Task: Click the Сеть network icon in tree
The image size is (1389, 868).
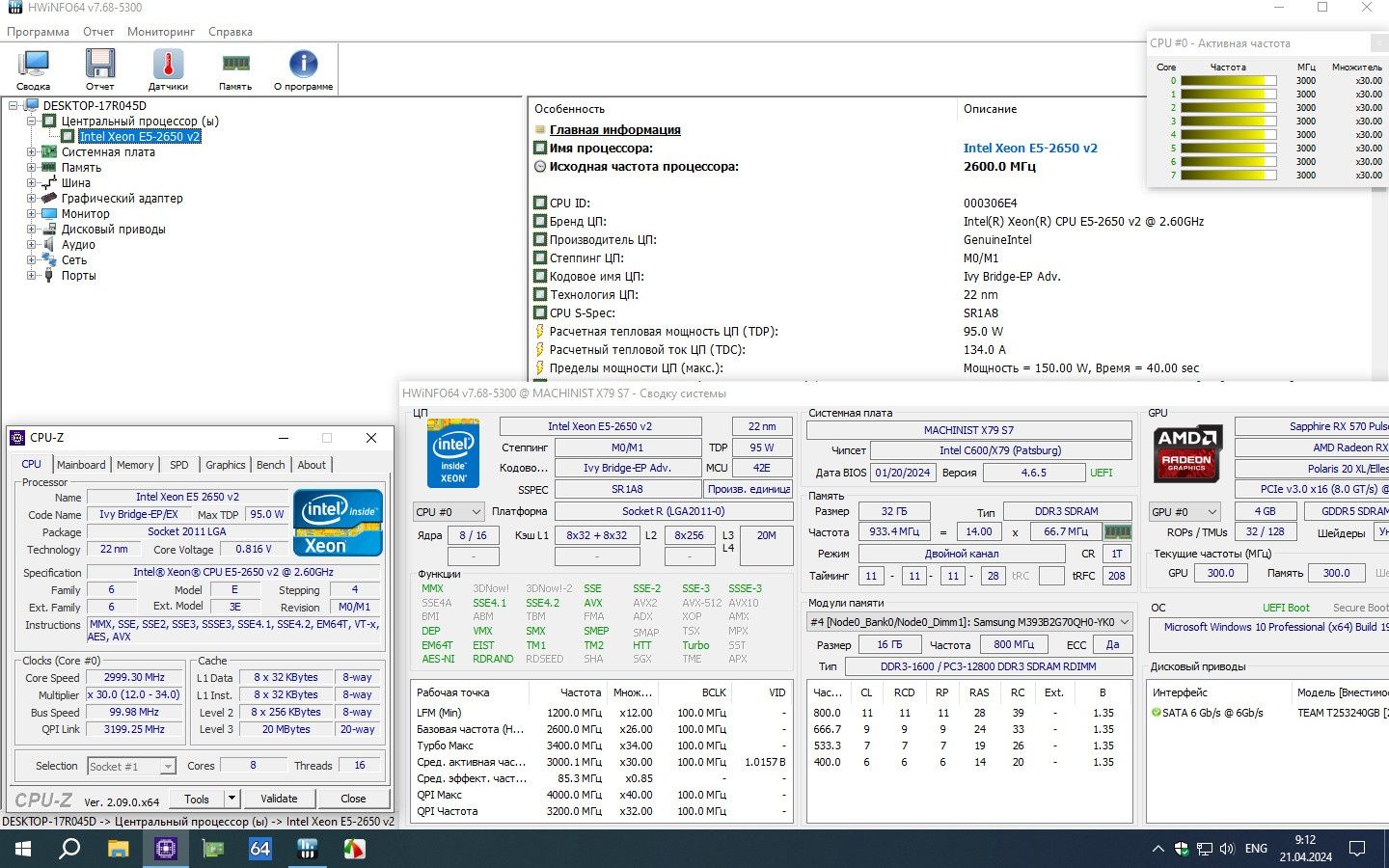Action: coord(49,259)
